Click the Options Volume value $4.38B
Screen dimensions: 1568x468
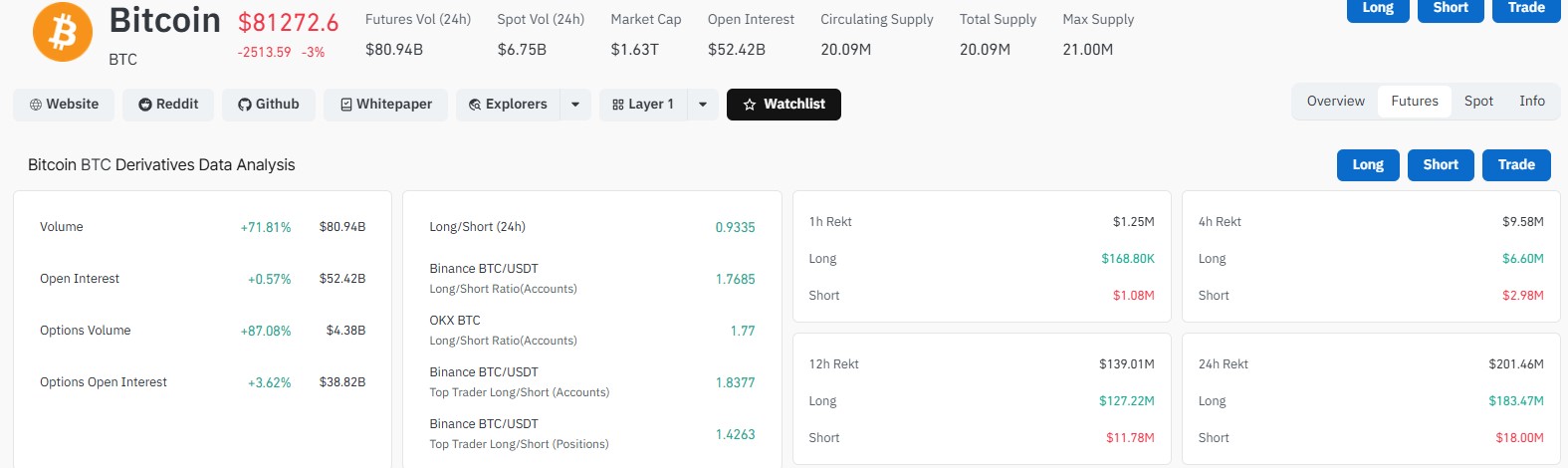pos(345,331)
